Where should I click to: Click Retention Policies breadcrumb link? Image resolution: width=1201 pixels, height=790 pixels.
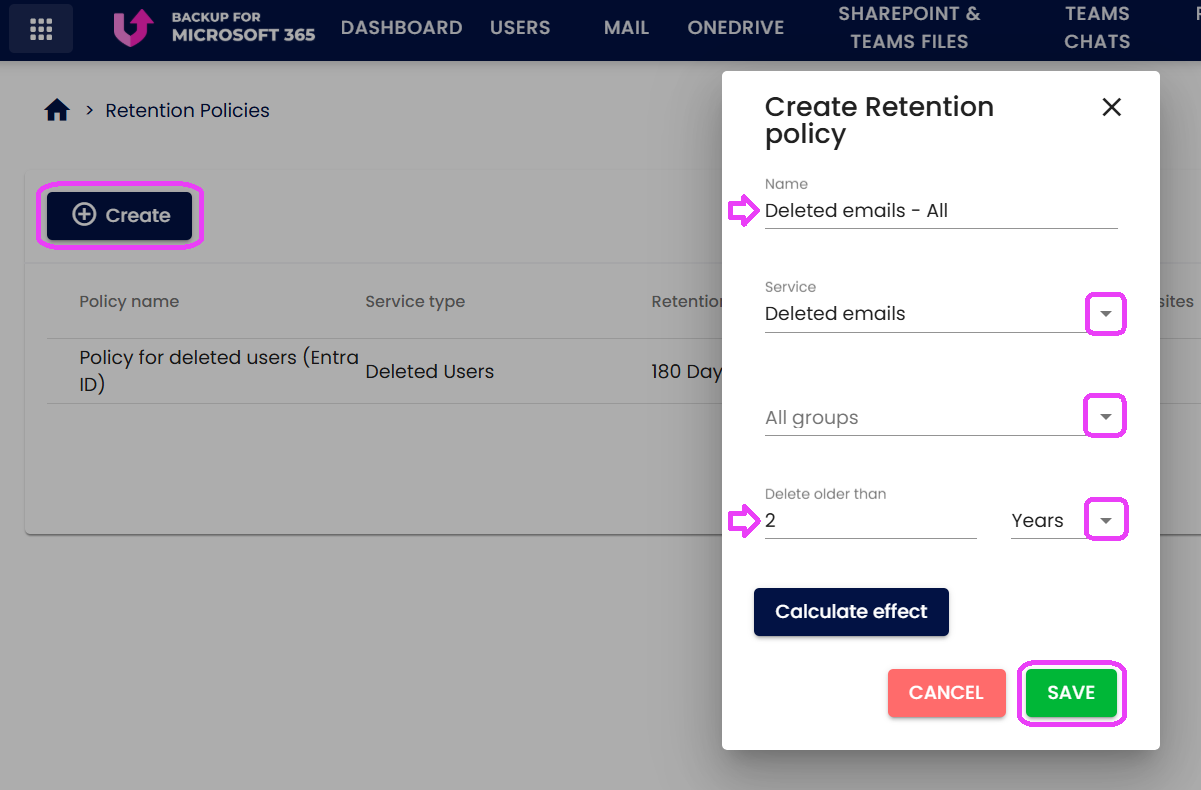[188, 110]
